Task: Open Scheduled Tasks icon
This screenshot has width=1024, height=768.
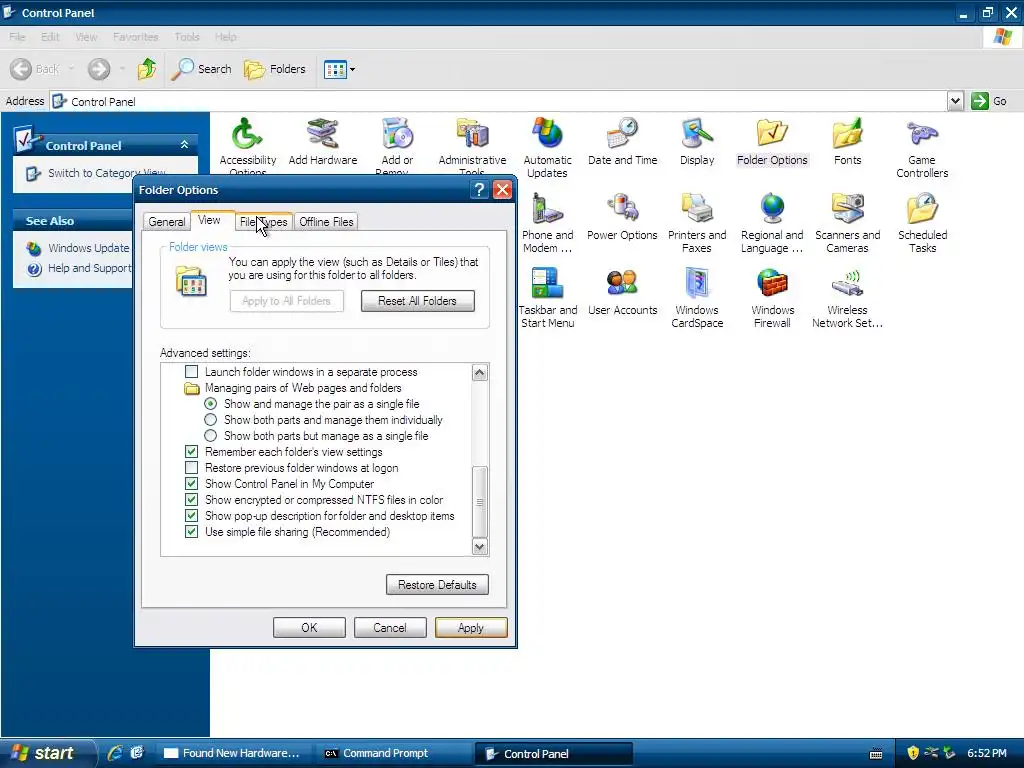Action: coord(922,210)
